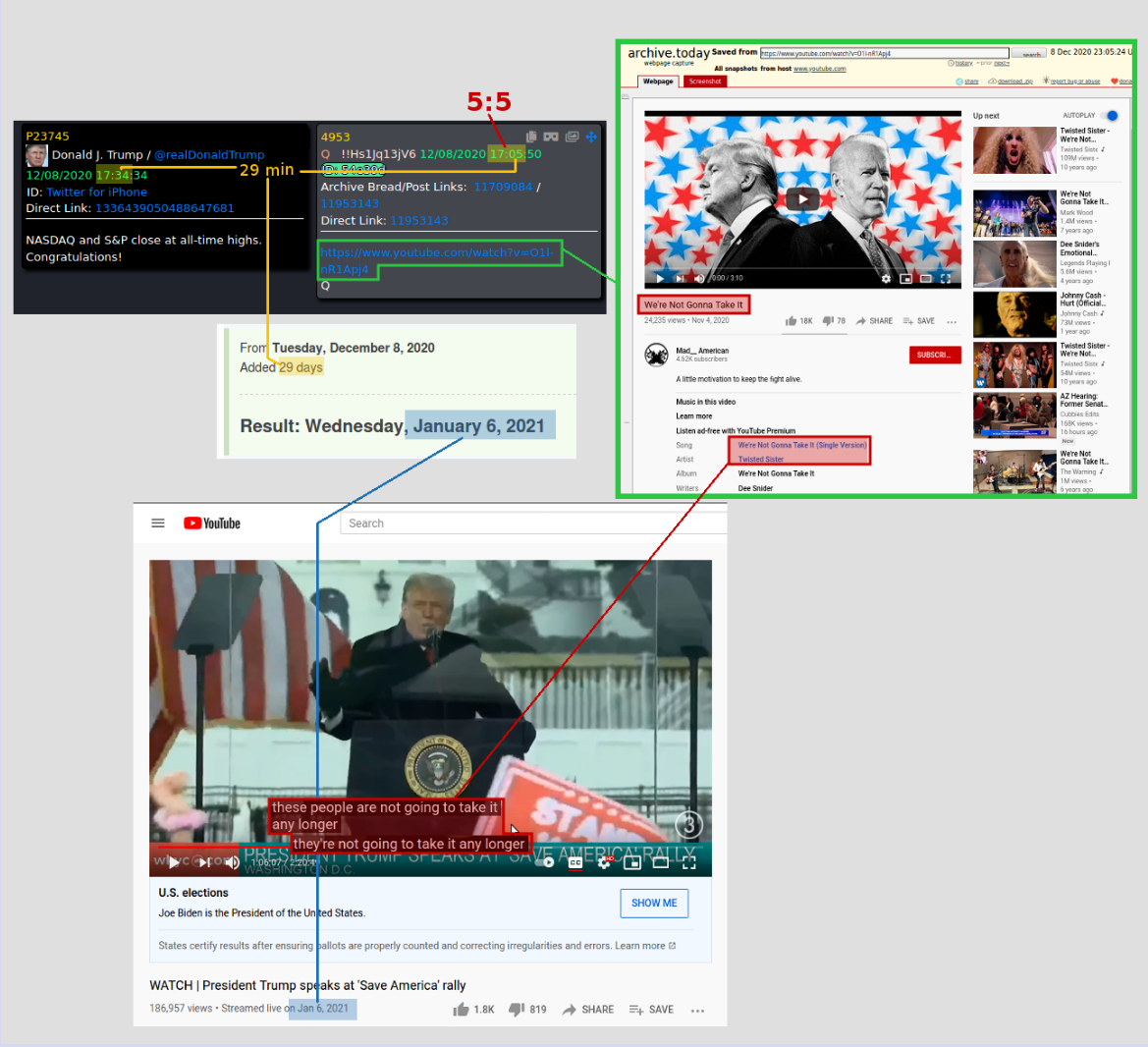The height and width of the screenshot is (1047, 1148).
Task: Toggle theater mode on the rally video
Action: [x=660, y=862]
